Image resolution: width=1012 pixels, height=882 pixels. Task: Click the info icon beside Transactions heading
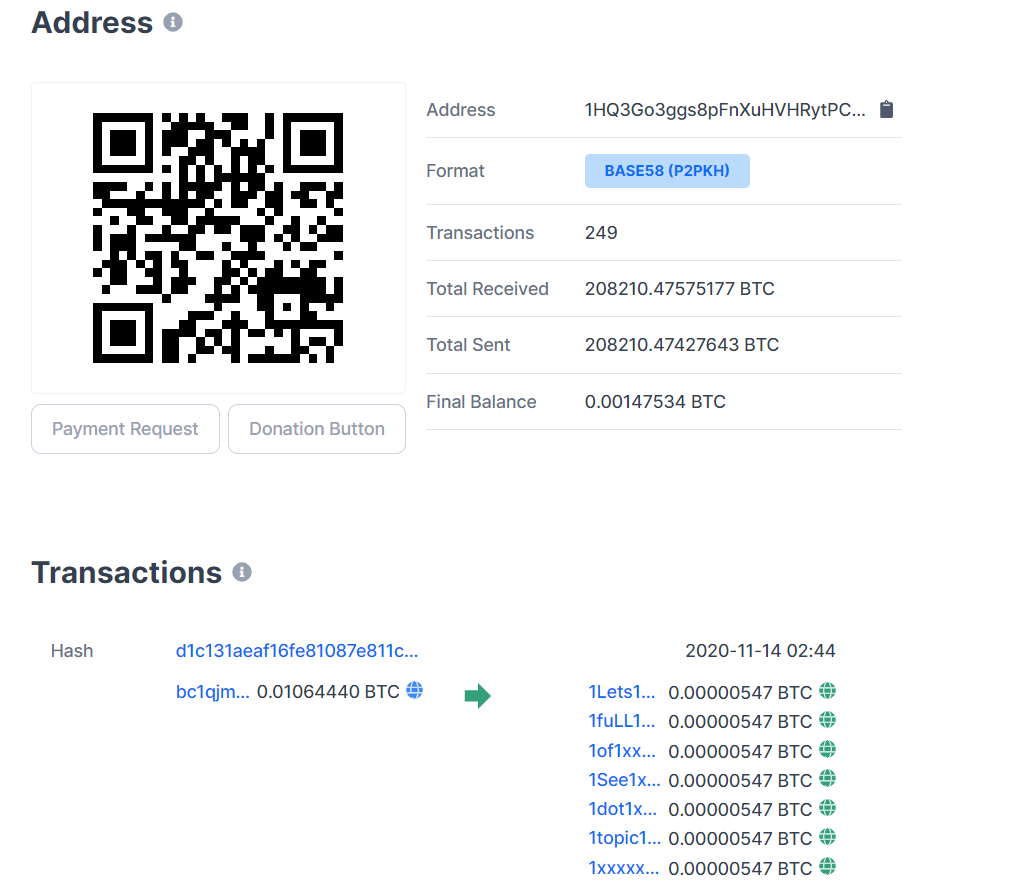click(x=242, y=572)
